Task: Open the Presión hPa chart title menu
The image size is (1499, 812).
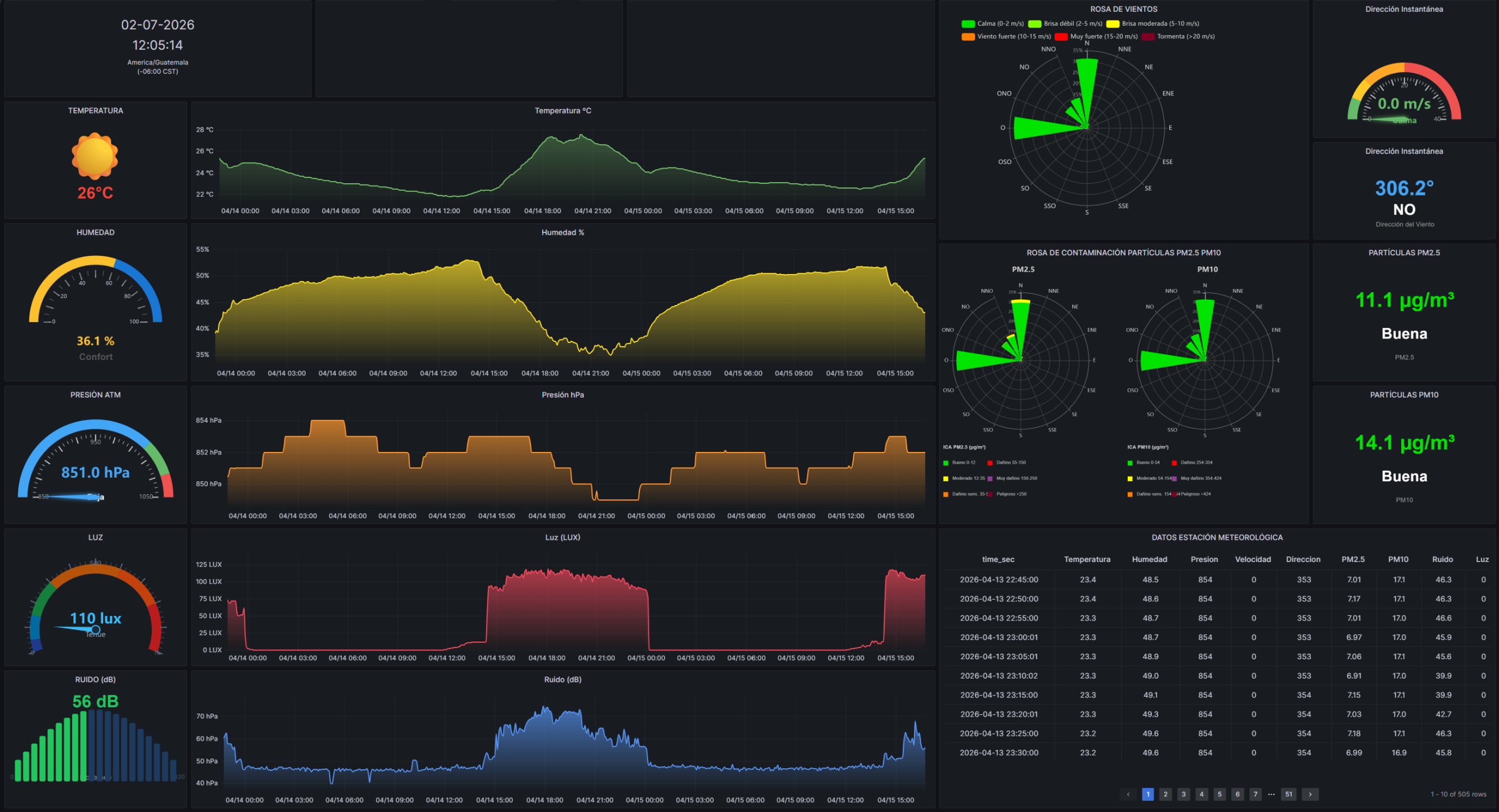Action: [x=563, y=395]
